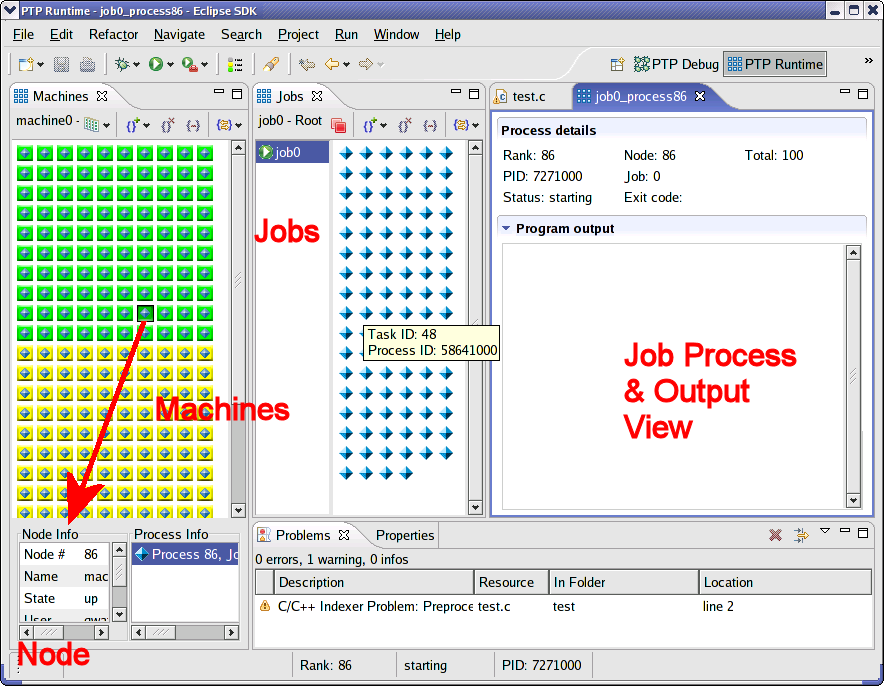
Task: Open the Problems view menu triangle
Action: tap(825, 530)
